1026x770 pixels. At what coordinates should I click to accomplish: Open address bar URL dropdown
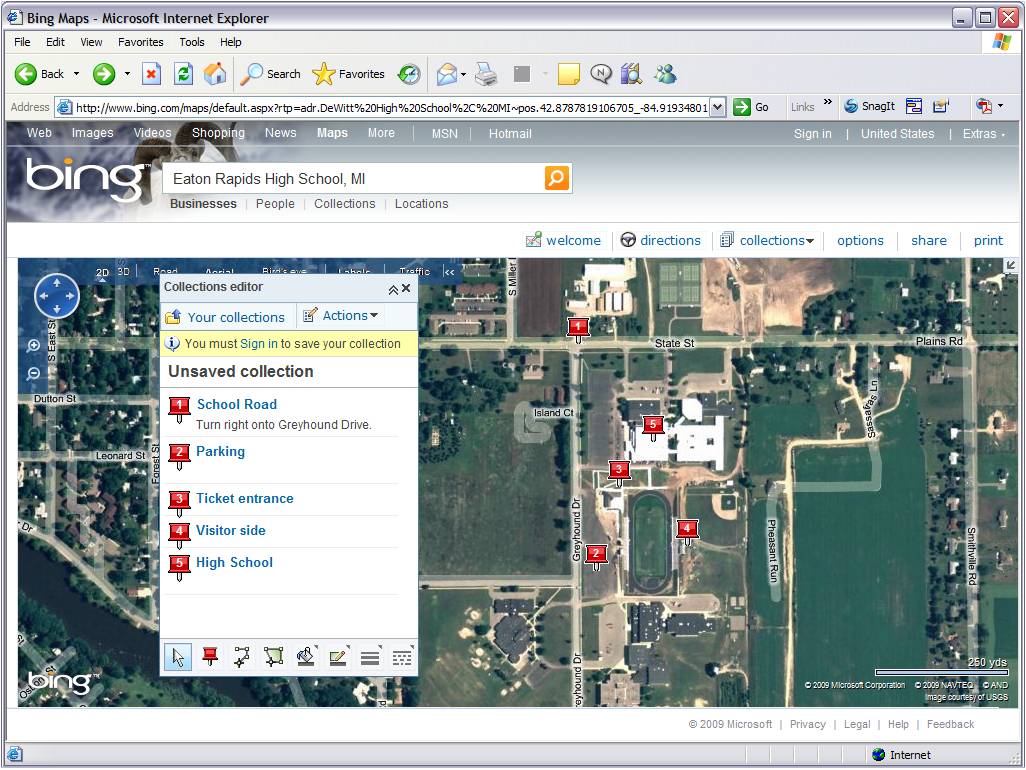(718, 107)
